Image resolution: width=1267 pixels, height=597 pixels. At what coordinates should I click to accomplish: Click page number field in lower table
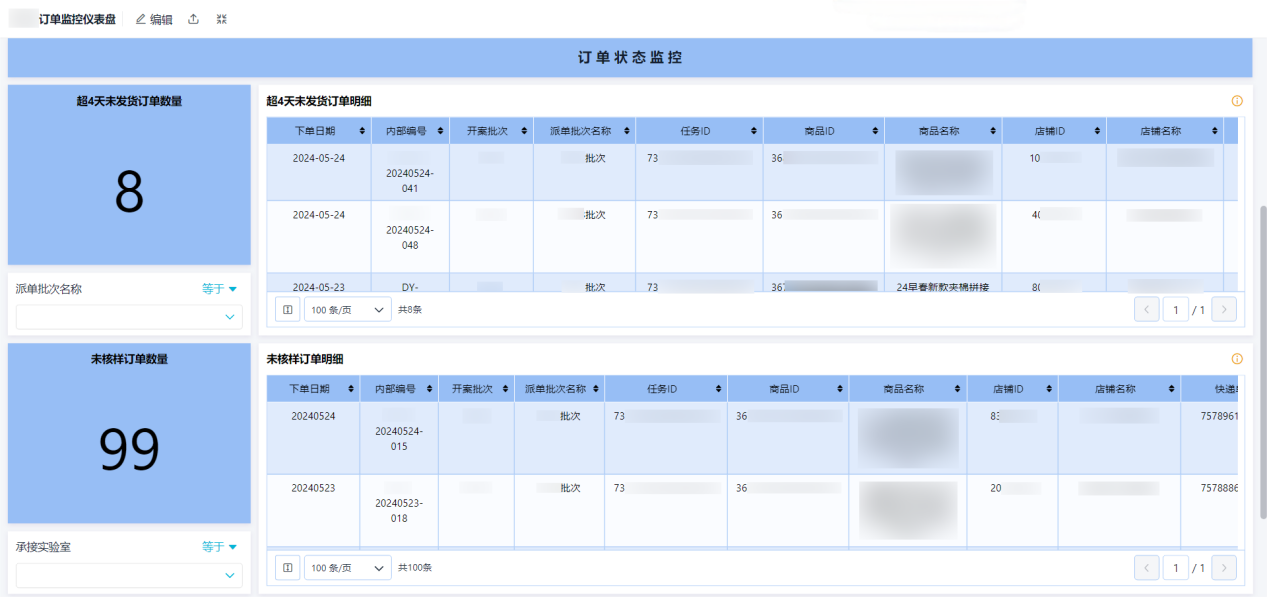(1174, 568)
